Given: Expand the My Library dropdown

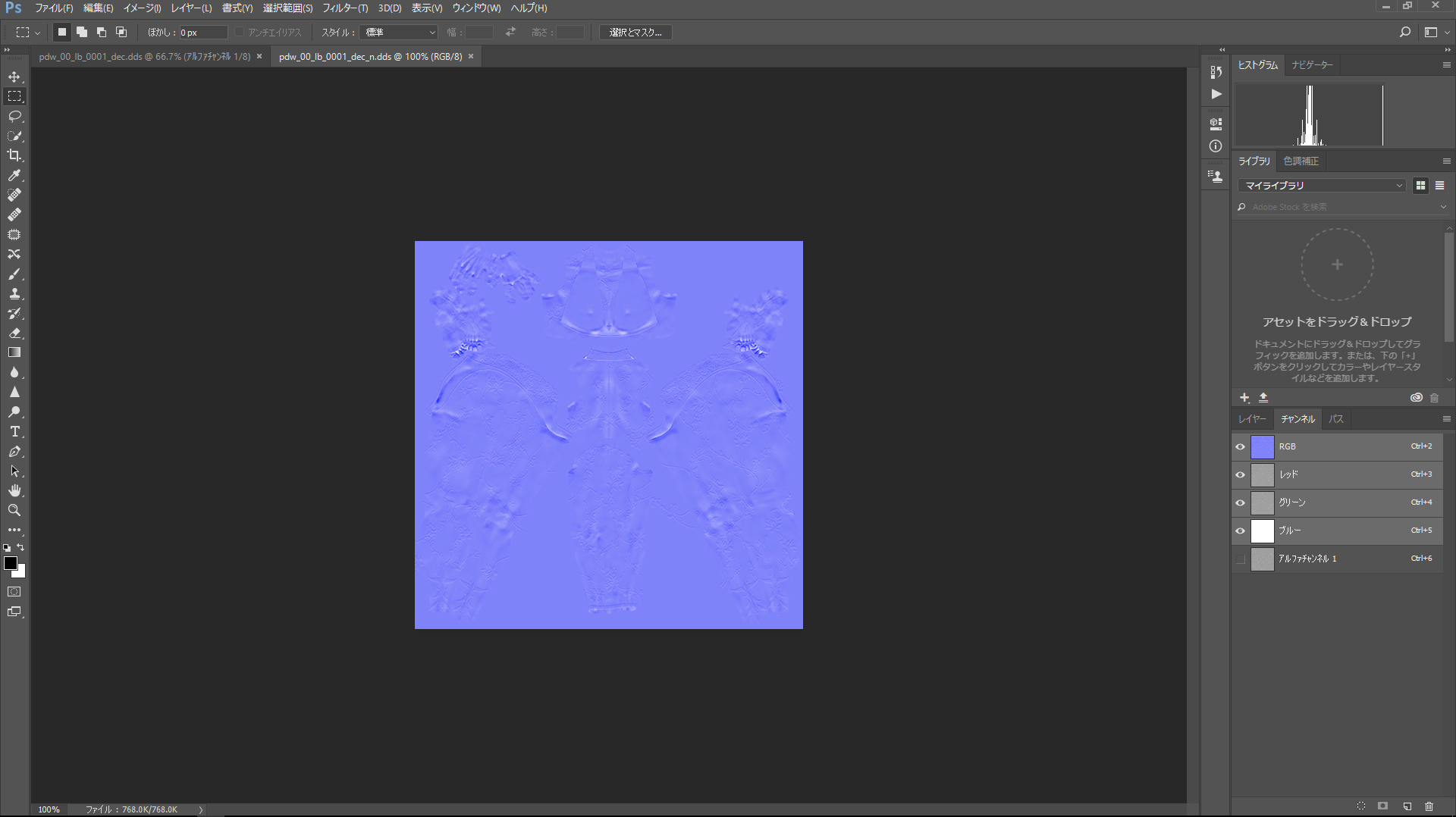Looking at the screenshot, I should click(1323, 186).
